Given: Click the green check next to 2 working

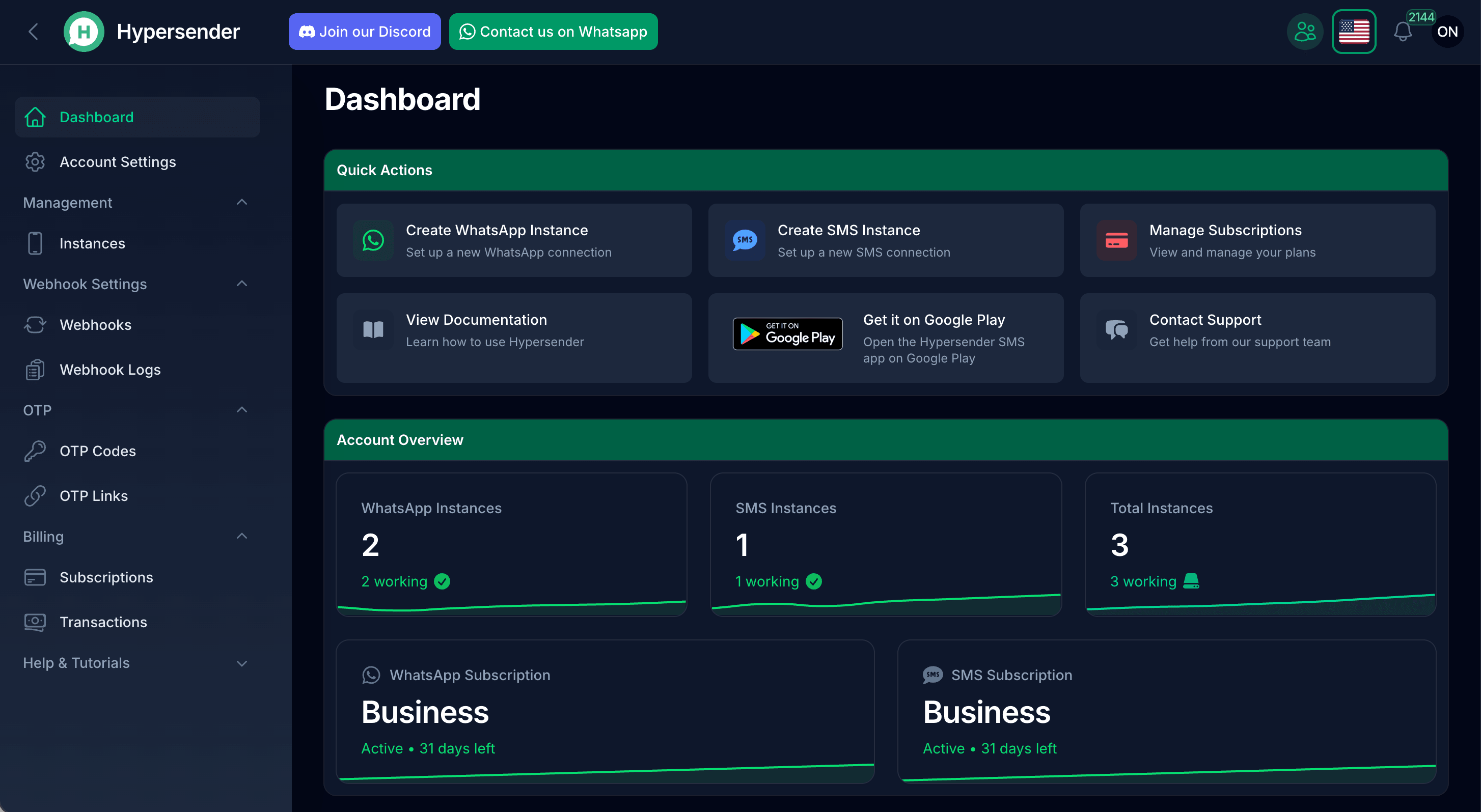Looking at the screenshot, I should (442, 581).
